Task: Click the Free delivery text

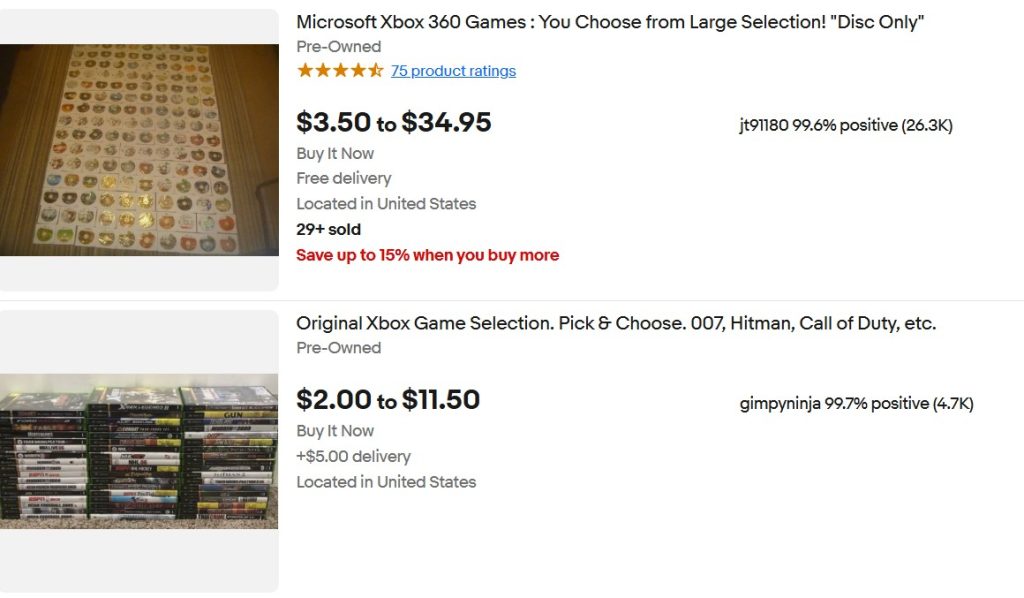Action: (343, 178)
